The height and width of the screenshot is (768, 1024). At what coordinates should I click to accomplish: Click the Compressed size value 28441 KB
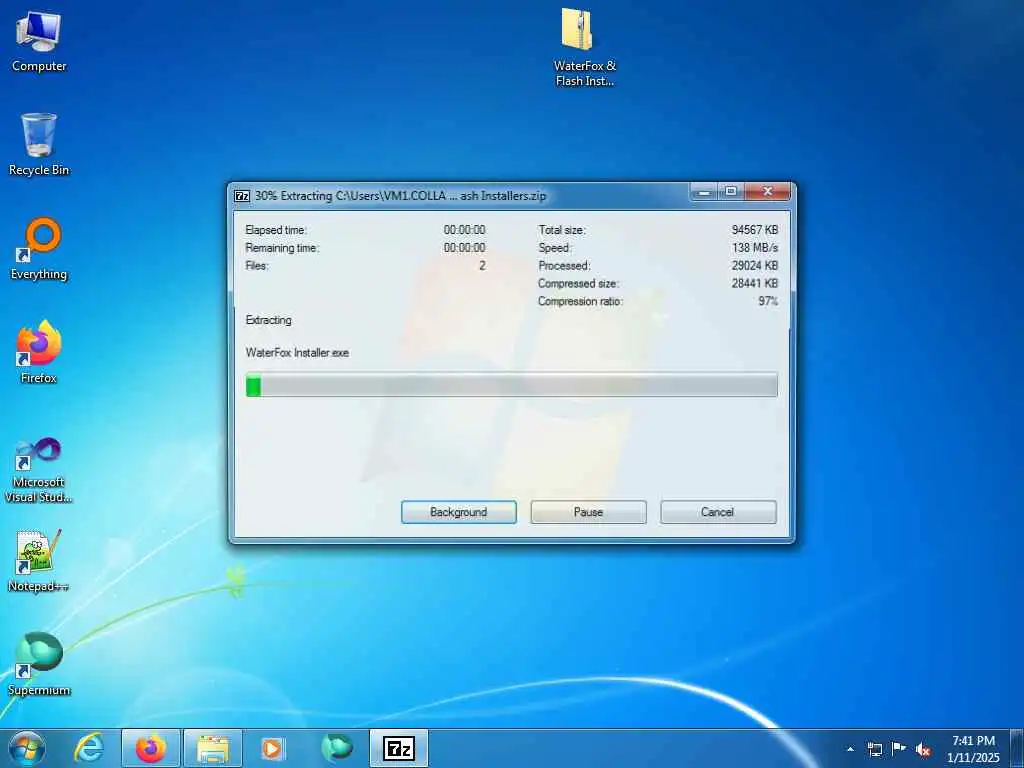(x=755, y=283)
